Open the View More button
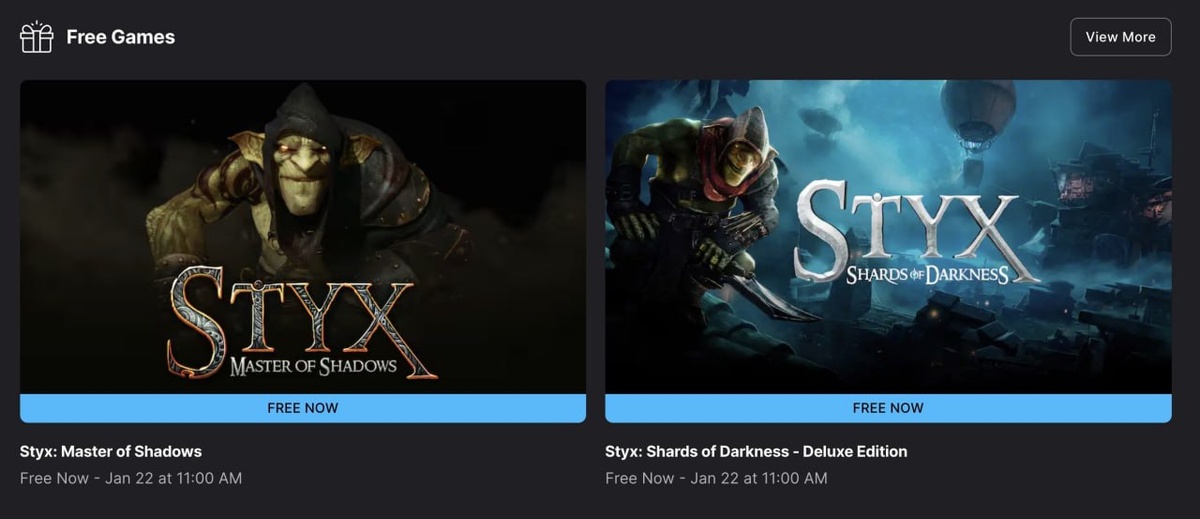This screenshot has height=519, width=1200. (1120, 37)
